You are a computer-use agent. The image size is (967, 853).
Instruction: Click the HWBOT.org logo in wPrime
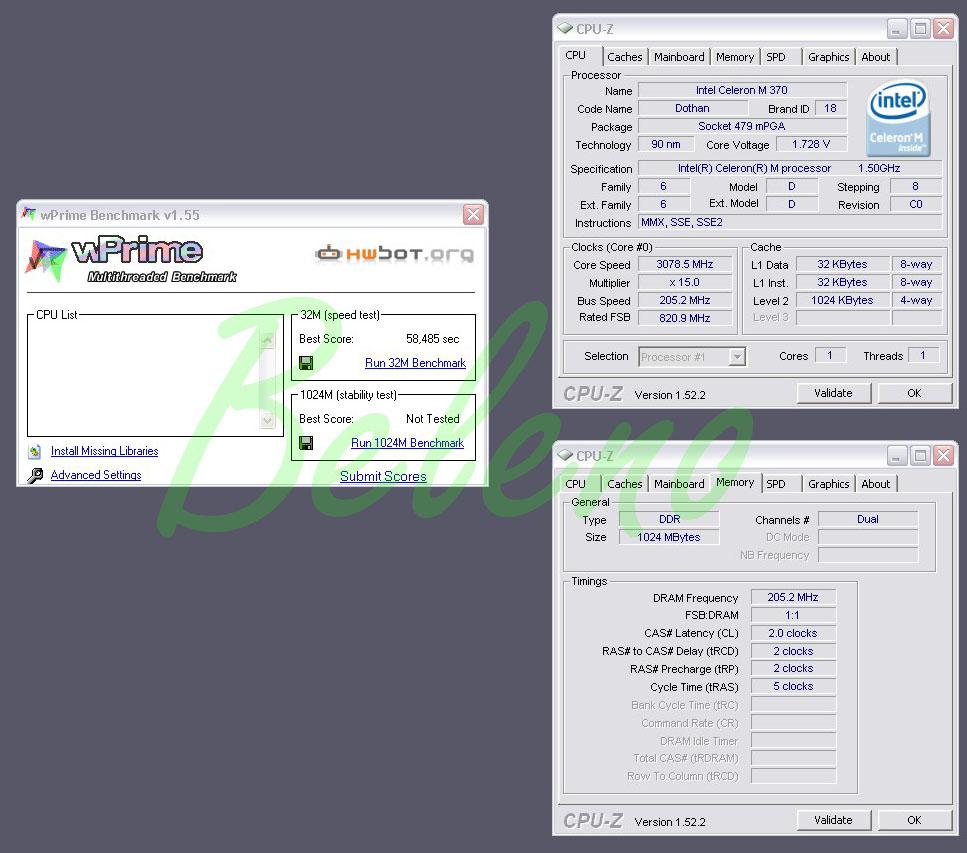click(x=395, y=253)
